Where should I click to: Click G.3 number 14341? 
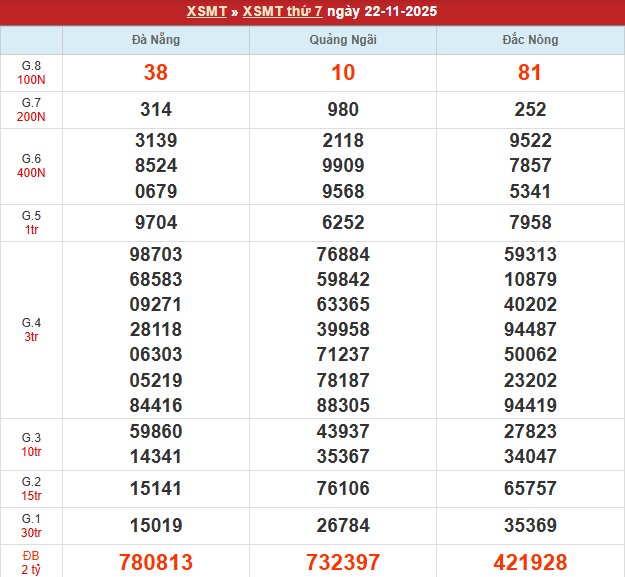pos(156,457)
